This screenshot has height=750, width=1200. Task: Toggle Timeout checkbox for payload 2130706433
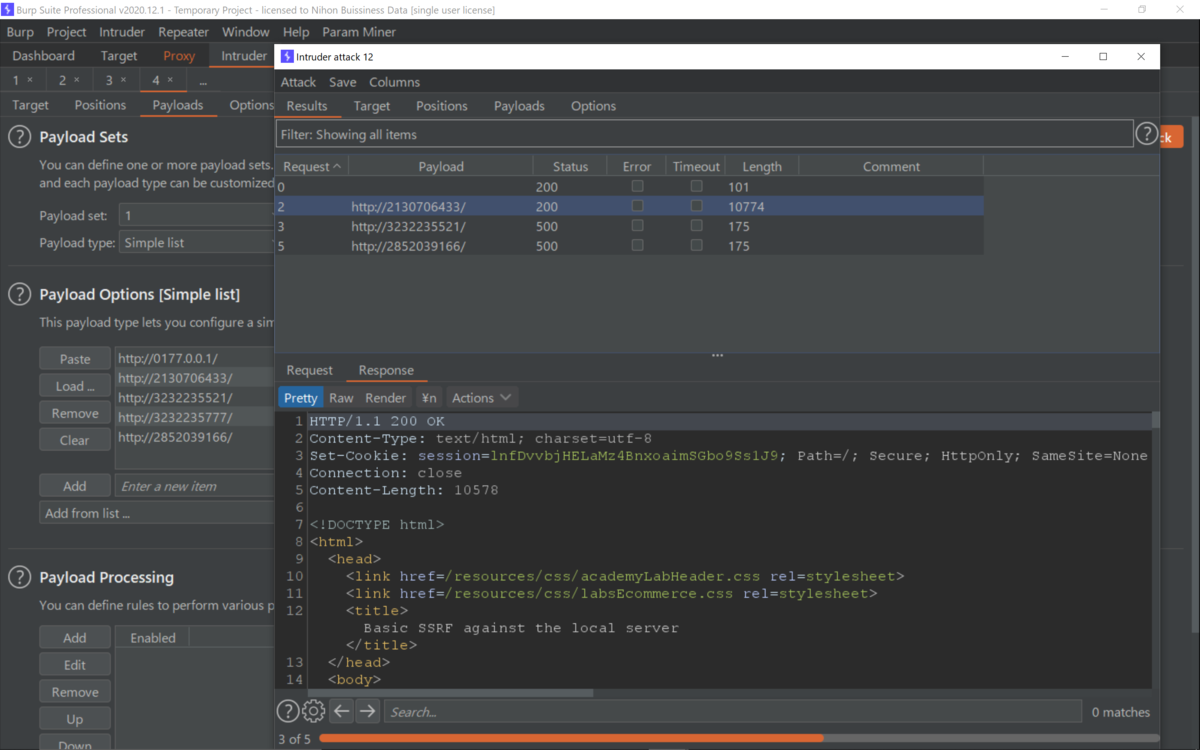coord(696,206)
